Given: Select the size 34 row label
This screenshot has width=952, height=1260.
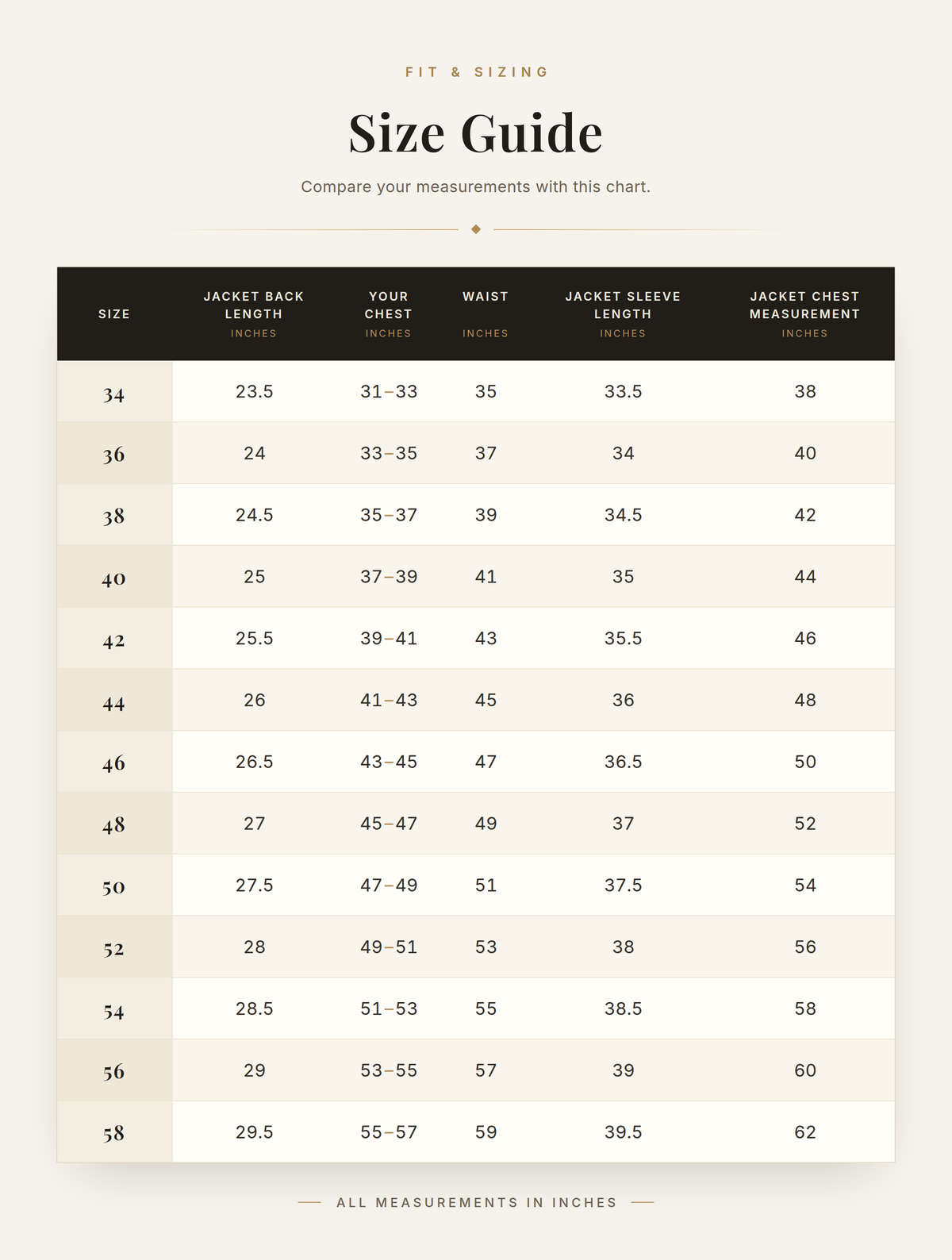Looking at the screenshot, I should (114, 392).
